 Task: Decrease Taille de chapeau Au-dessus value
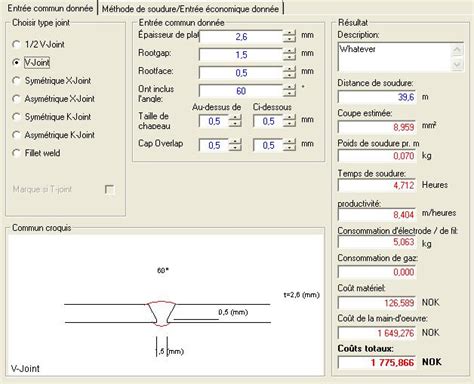235,124
